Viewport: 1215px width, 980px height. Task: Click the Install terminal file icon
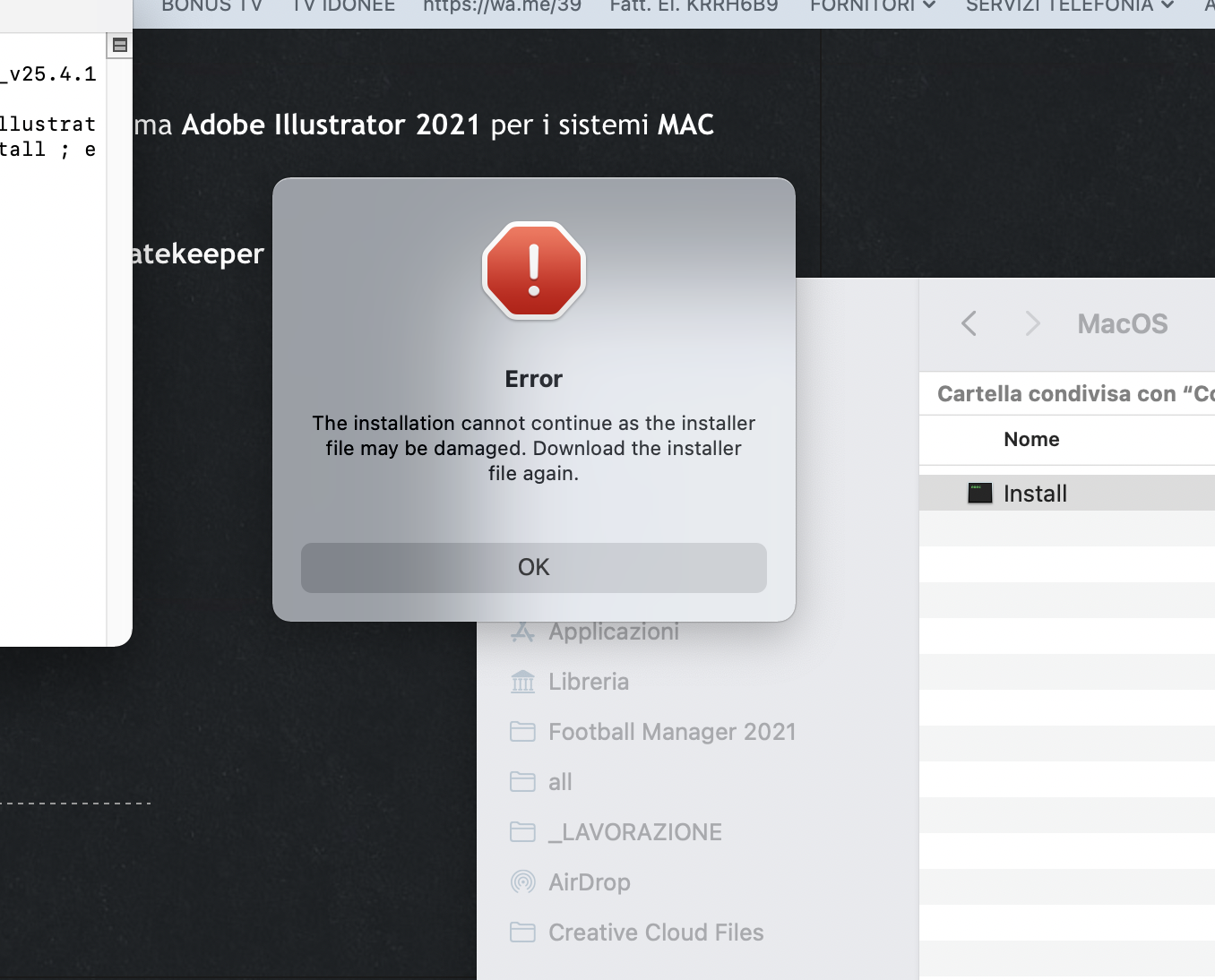click(980, 493)
